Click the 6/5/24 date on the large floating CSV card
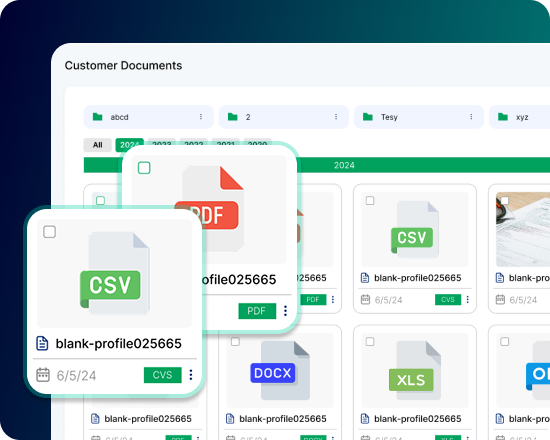Image resolution: width=550 pixels, height=440 pixels. point(76,376)
